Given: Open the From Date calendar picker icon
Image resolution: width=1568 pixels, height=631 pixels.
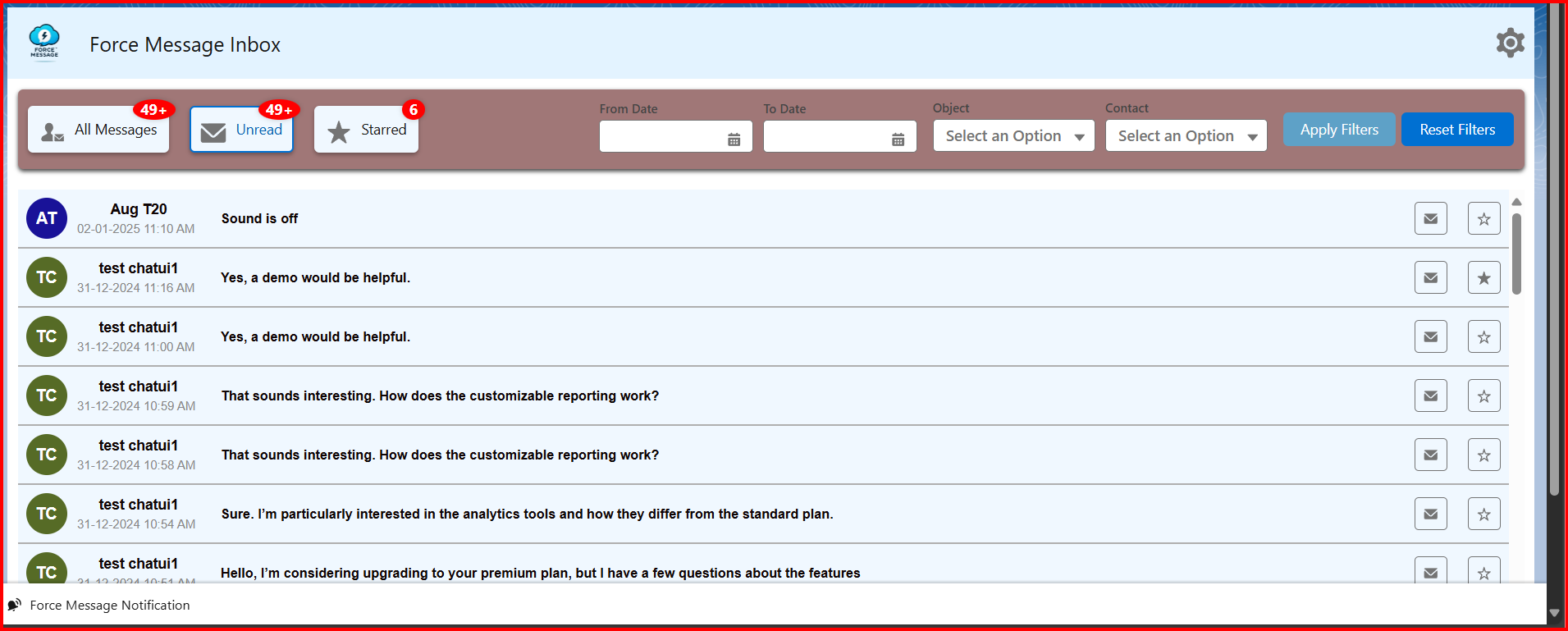Looking at the screenshot, I should pyautogui.click(x=734, y=139).
